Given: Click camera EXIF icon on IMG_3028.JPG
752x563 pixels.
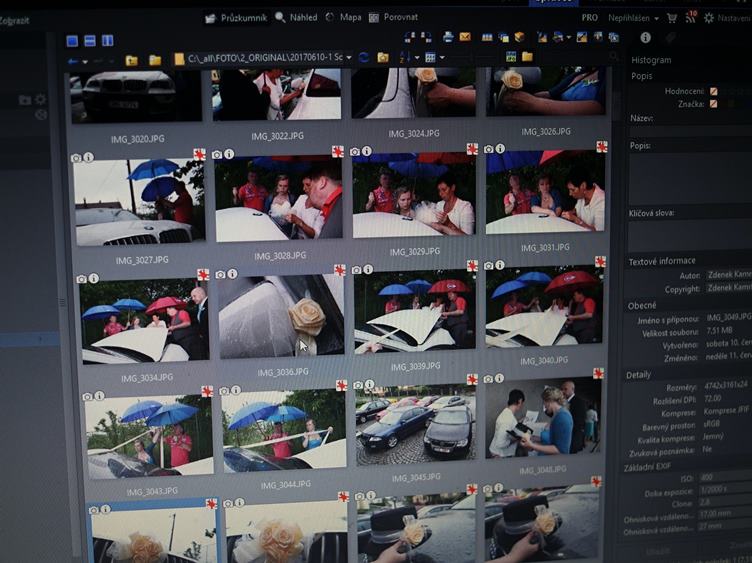Looking at the screenshot, I should click(x=217, y=154).
